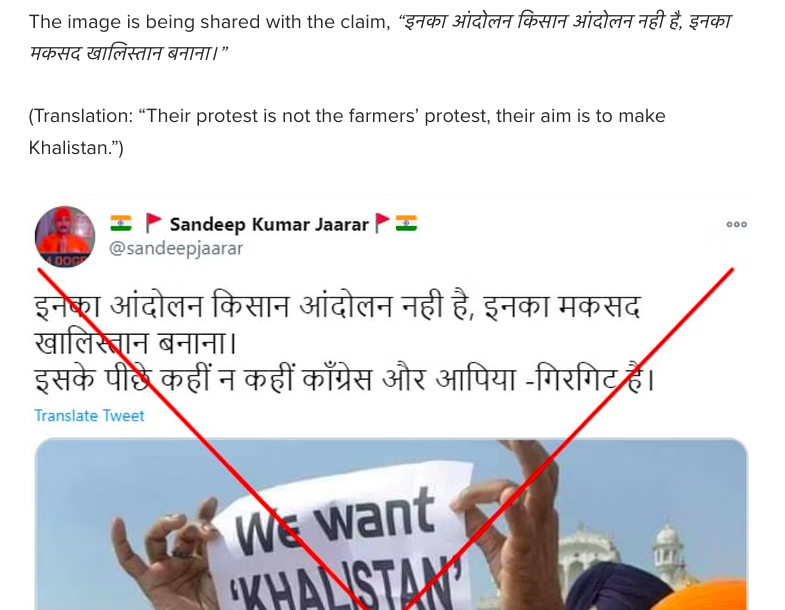
Task: Open the tweet's three-dot more options menu
Action: (736, 224)
